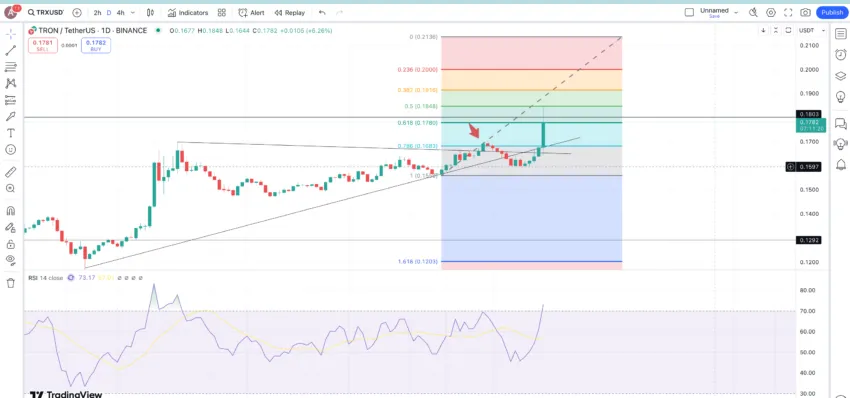850x398 pixels.
Task: Open the watchlist and details panel
Action: pyautogui.click(x=840, y=34)
